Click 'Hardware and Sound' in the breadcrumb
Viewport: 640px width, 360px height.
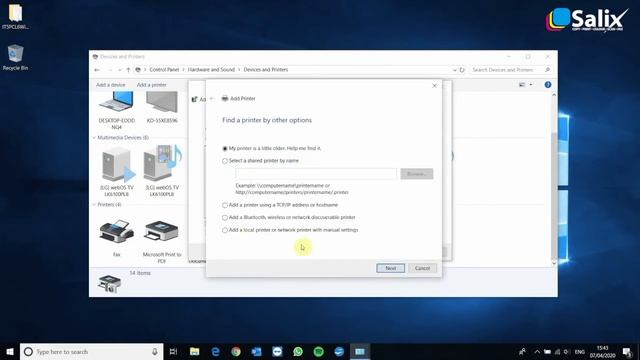(211, 70)
